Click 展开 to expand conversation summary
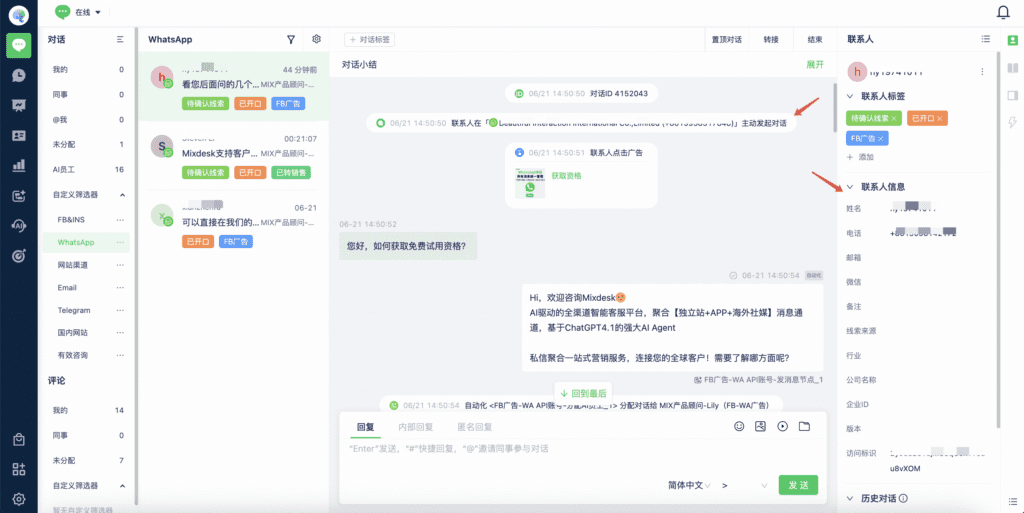The image size is (1024, 513). tap(815, 65)
